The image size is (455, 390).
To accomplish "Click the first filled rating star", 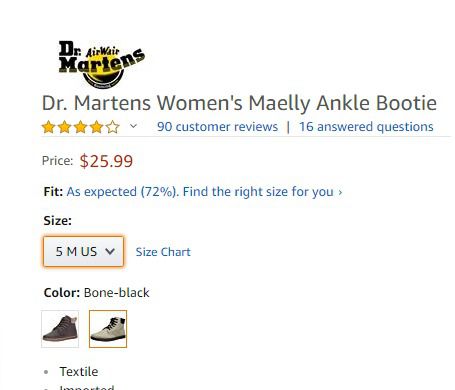I will coord(48,127).
